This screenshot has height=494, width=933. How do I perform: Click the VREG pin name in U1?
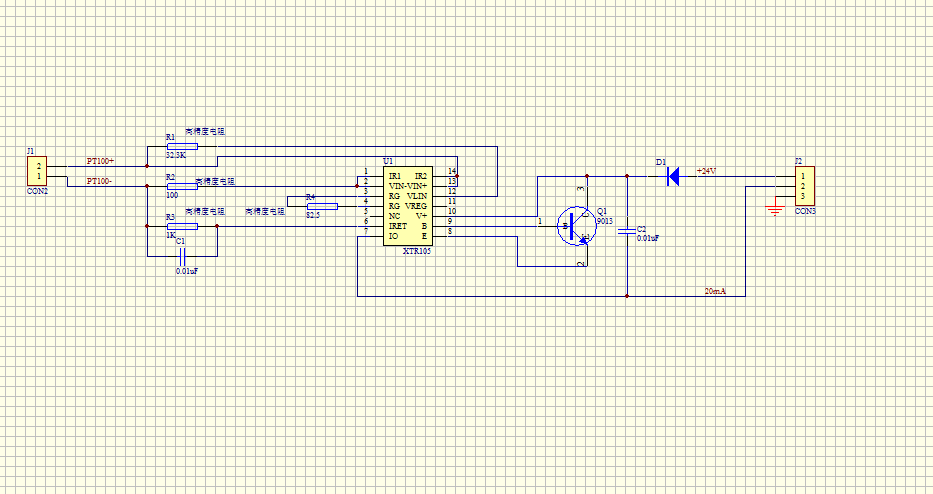[x=416, y=206]
